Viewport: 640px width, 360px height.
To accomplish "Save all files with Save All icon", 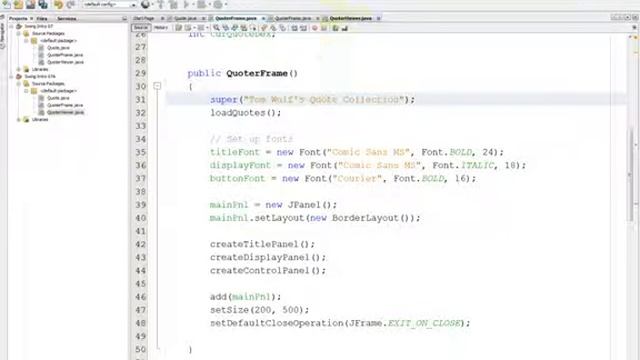I will (43, 4).
